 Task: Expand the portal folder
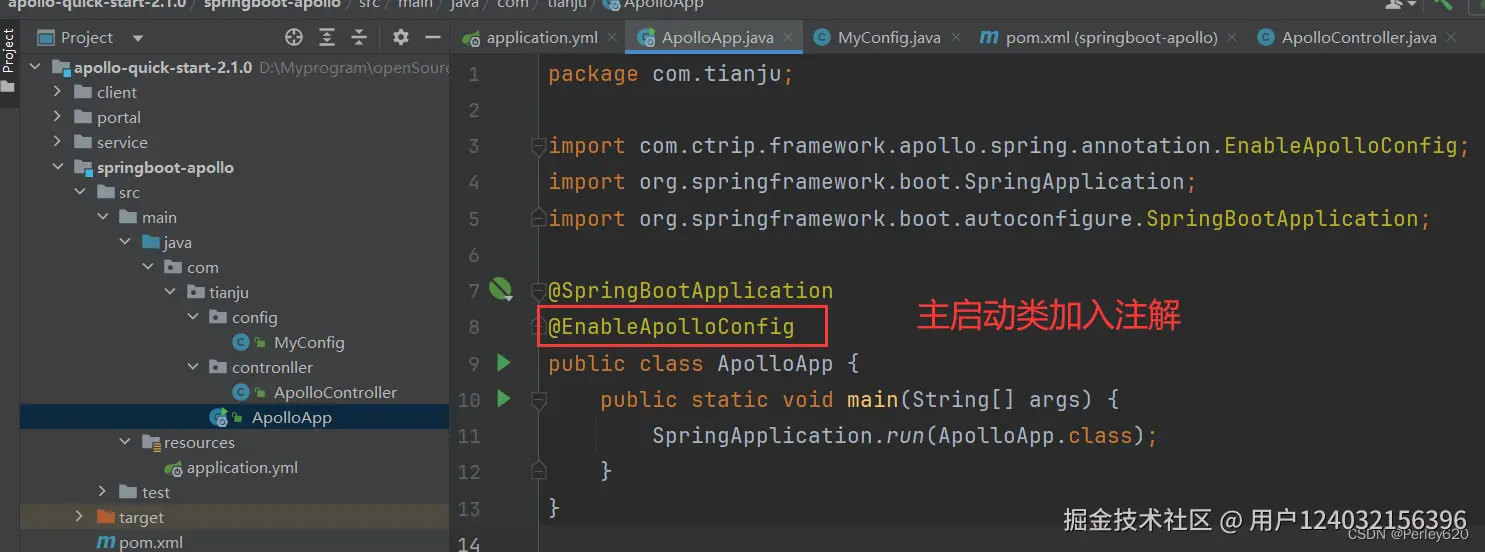tap(57, 117)
